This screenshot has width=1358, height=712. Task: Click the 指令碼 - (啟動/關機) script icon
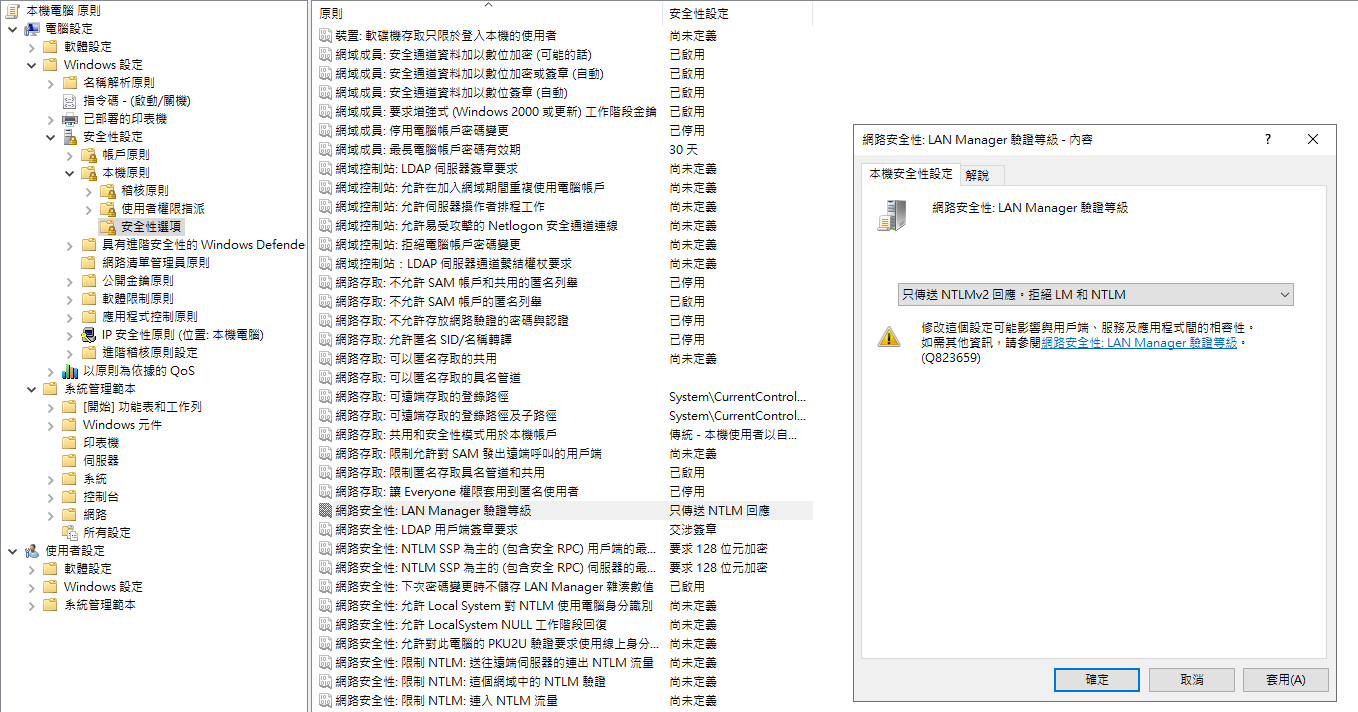click(70, 101)
